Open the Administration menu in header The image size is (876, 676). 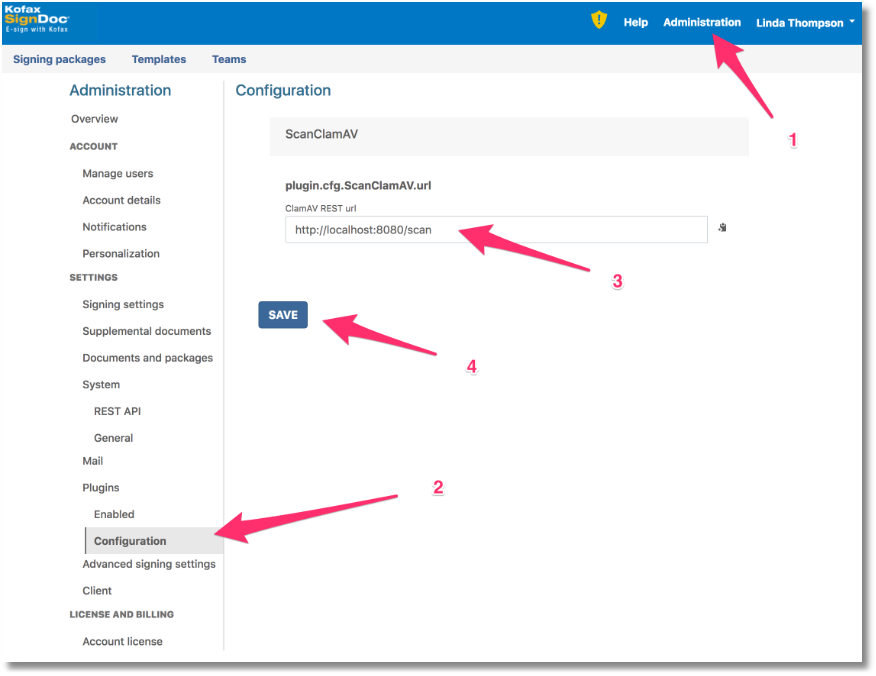(x=702, y=22)
